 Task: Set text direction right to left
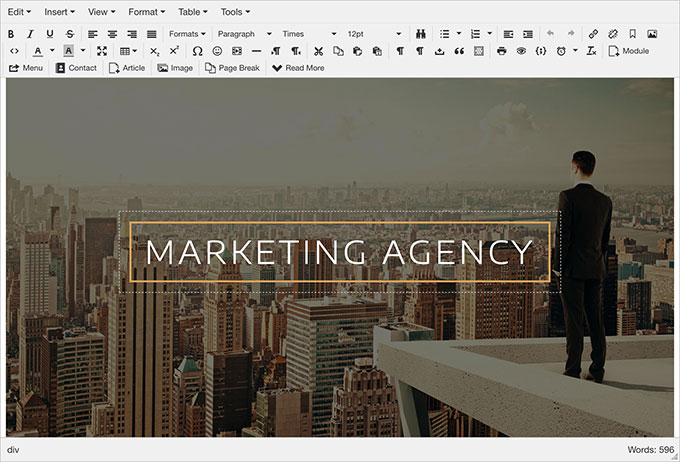tap(296, 51)
